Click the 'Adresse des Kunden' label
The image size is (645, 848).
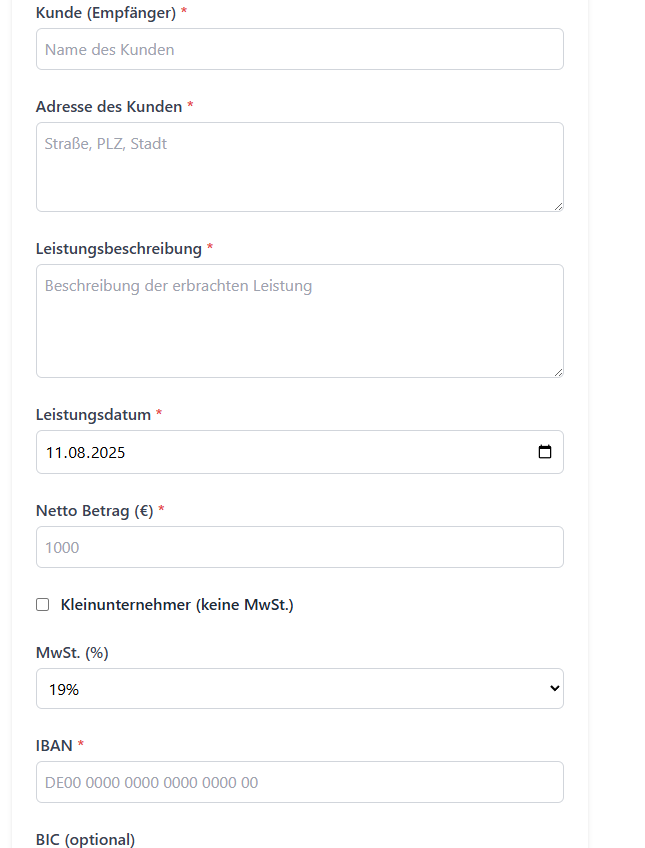(x=109, y=107)
